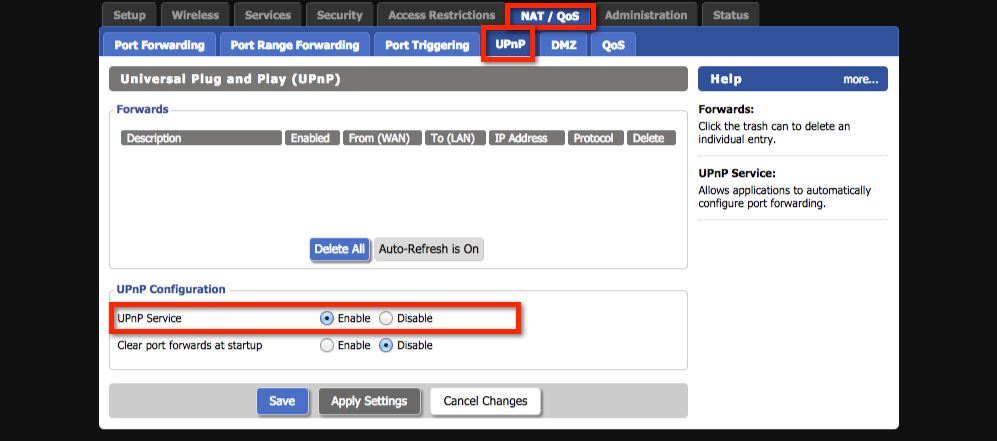Open the Port Triggering sub-tab
The width and height of the screenshot is (997, 441).
[x=427, y=45]
